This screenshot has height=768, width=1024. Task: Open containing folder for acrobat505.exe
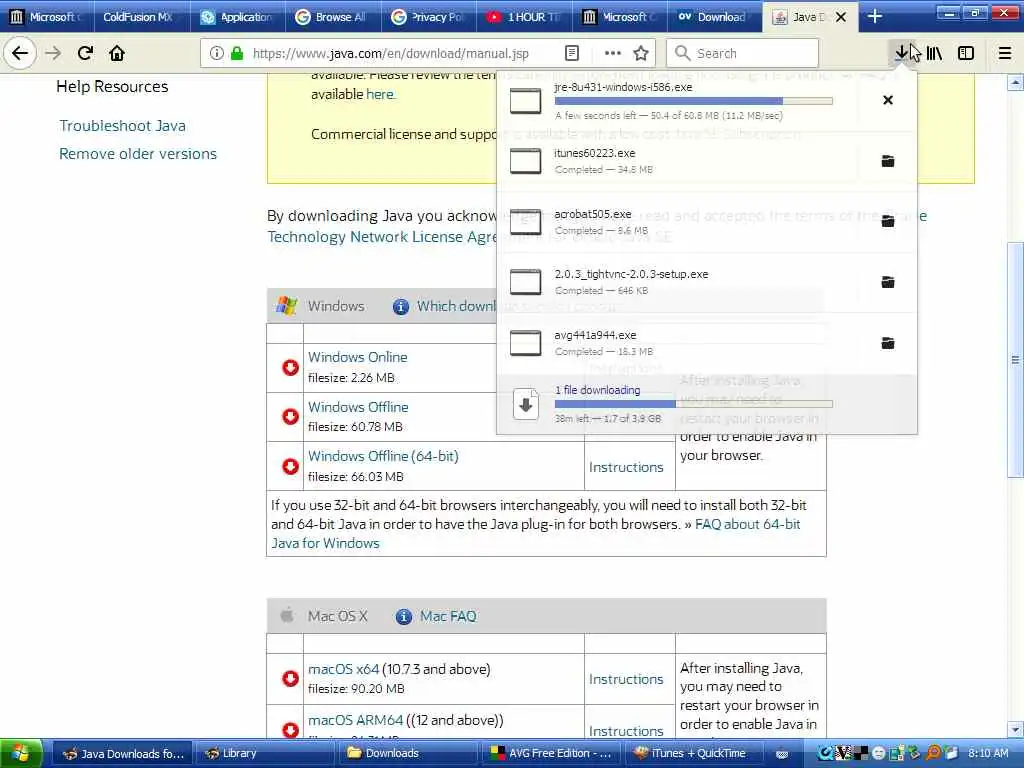click(888, 221)
